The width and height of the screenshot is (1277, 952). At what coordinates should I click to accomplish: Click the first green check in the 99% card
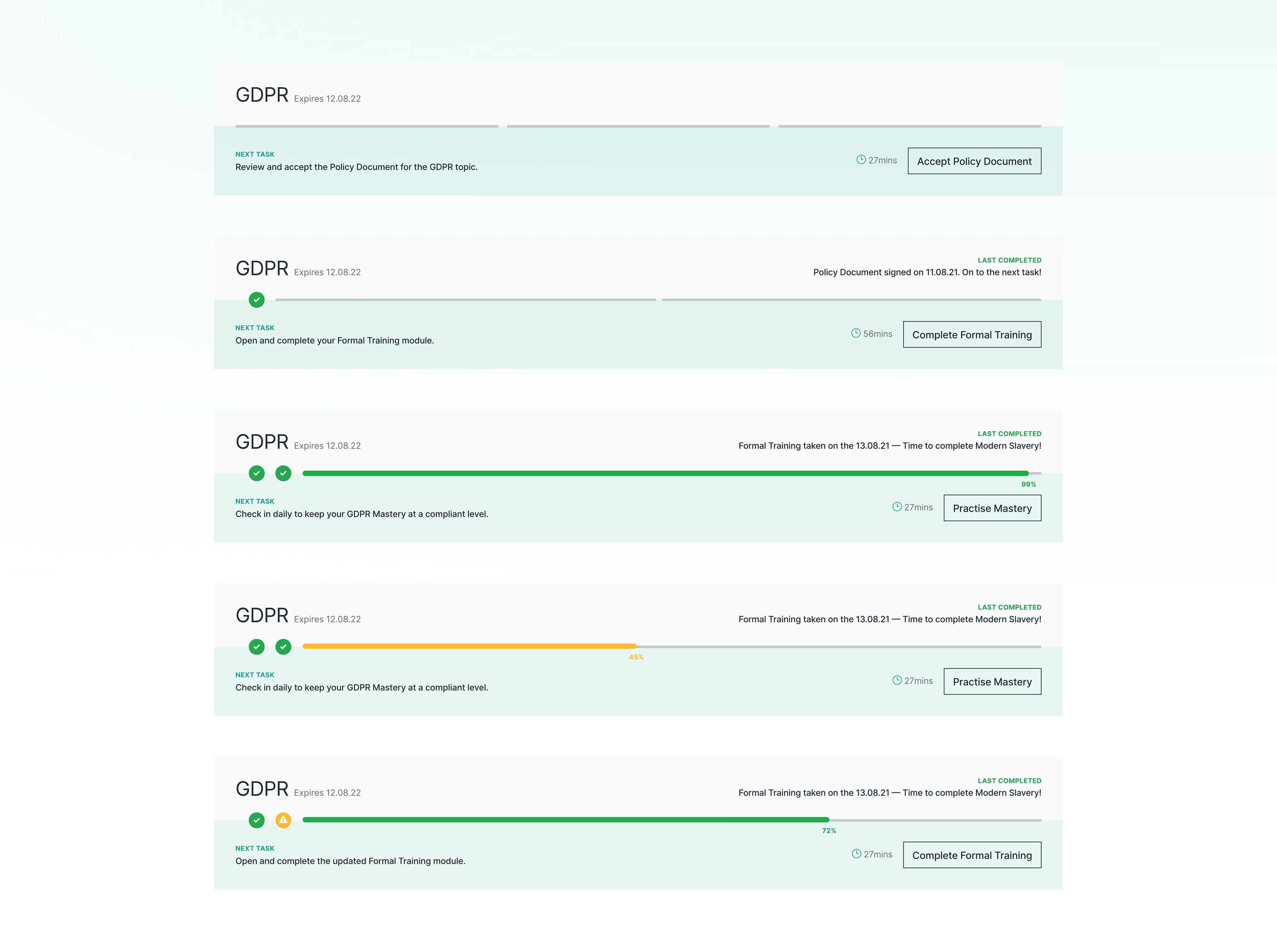(x=256, y=473)
